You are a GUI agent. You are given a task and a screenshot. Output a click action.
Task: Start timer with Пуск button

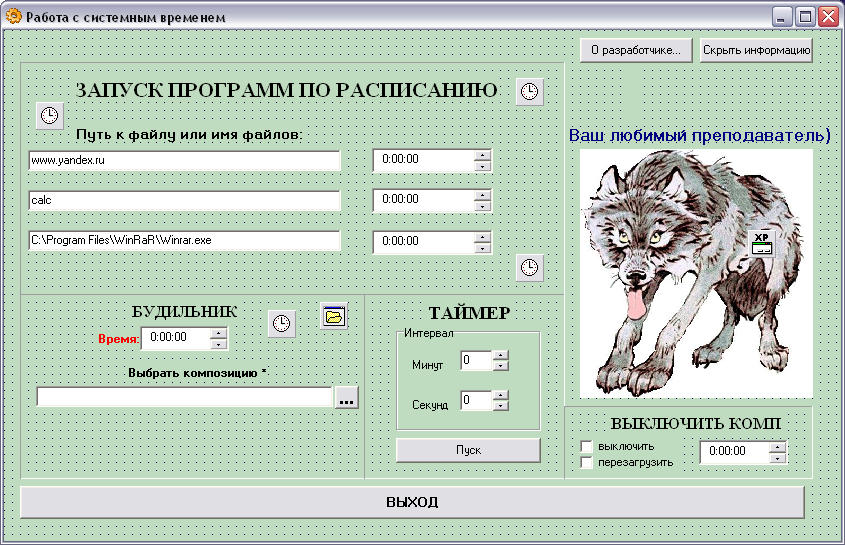(x=468, y=450)
